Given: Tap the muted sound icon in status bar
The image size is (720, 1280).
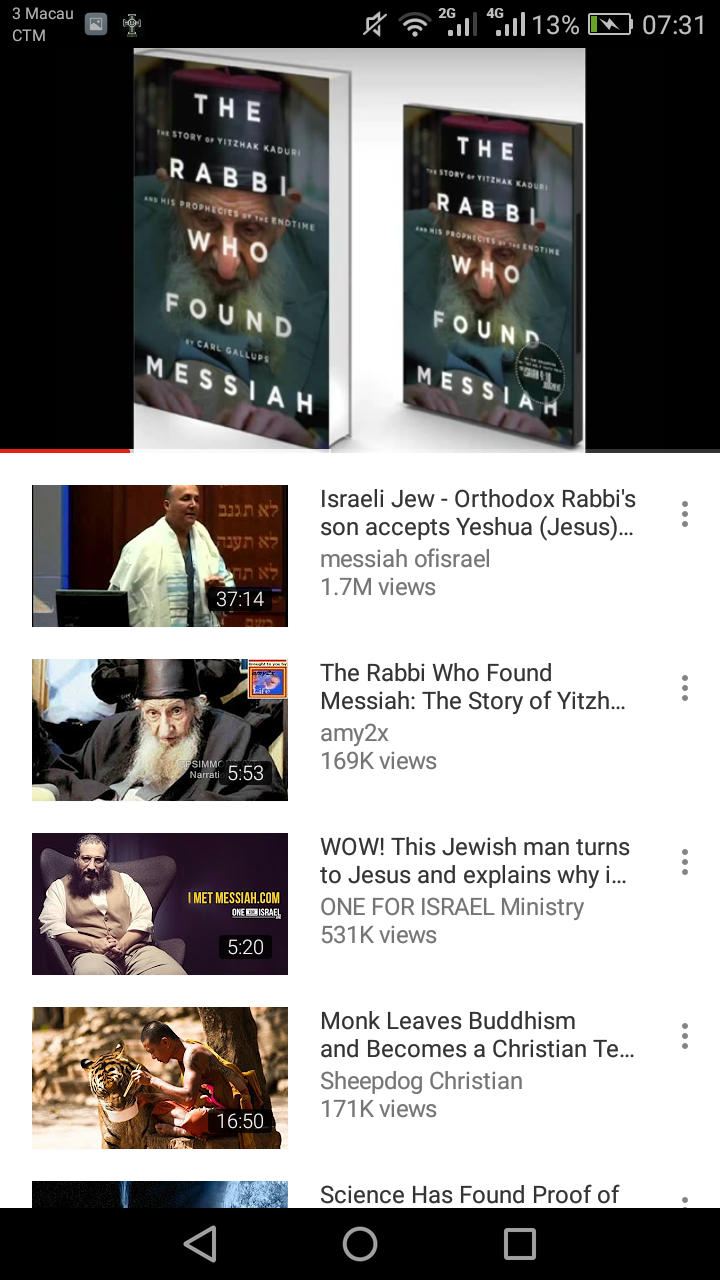Looking at the screenshot, I should [x=375, y=24].
